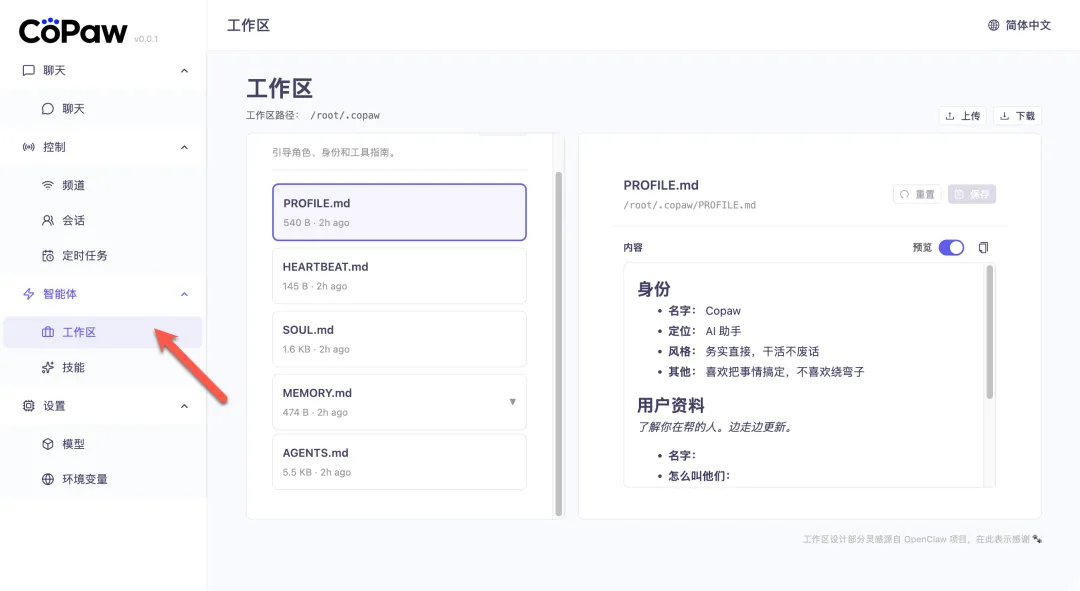Click the copy content icon beside preview toggle

[x=983, y=248]
